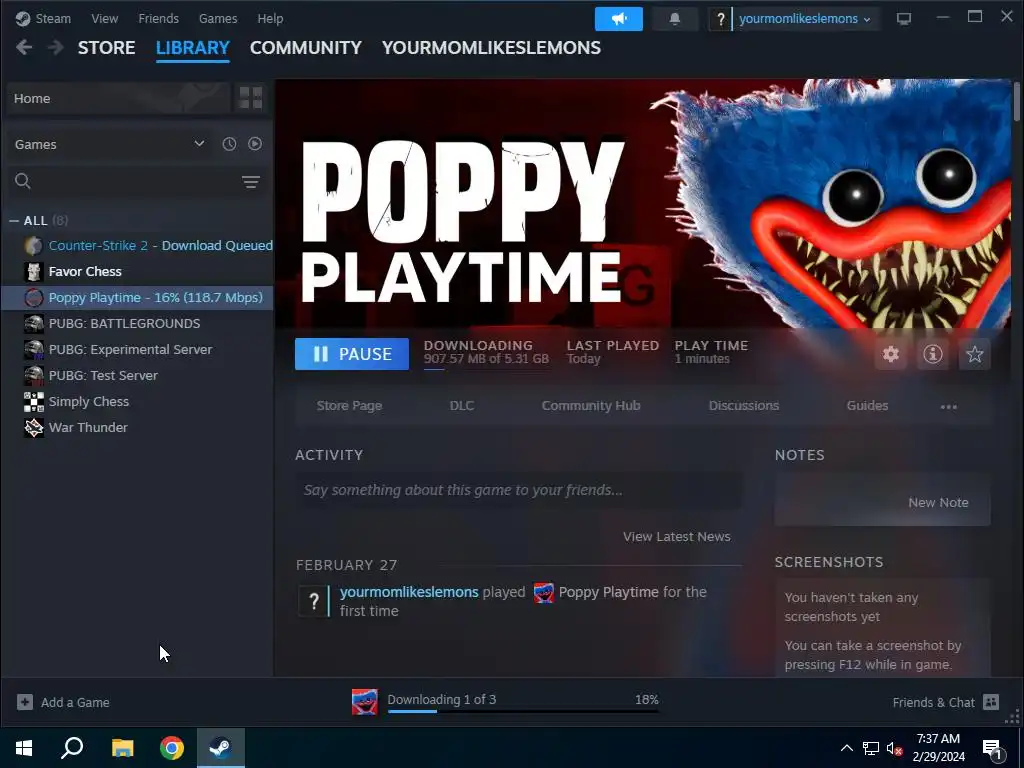Select PUBG: BATTLEGROUNDS in library list
Screen dimensions: 1024x768
(x=137, y=323)
